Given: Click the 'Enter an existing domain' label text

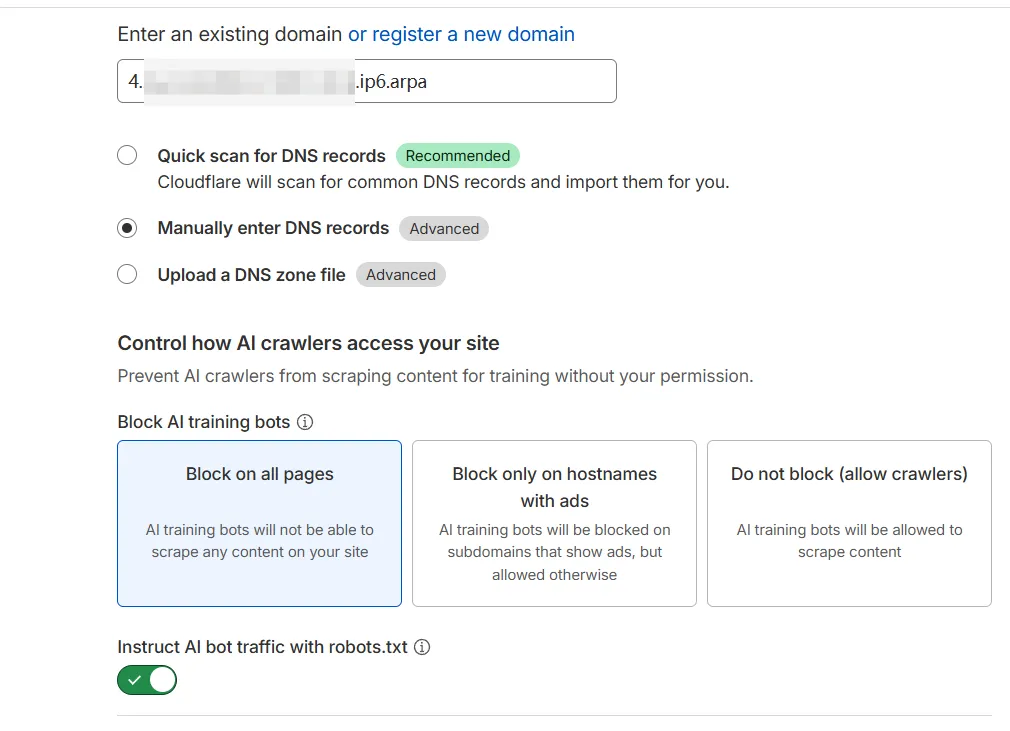Looking at the screenshot, I should click(230, 34).
